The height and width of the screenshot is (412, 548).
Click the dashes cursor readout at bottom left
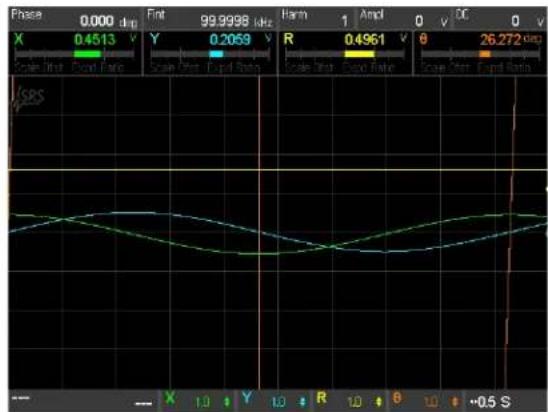21,398
